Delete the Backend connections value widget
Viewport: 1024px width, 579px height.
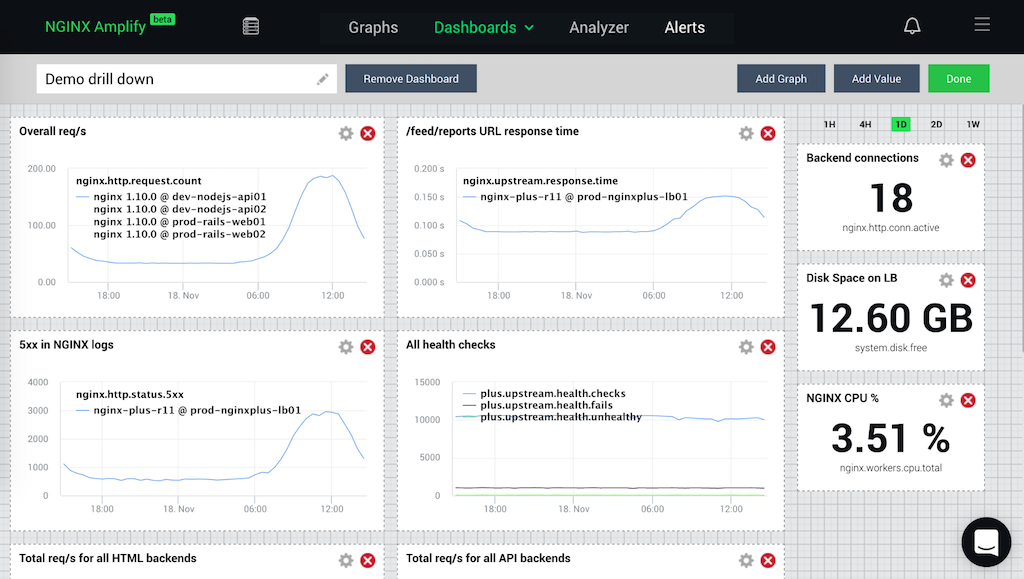(x=968, y=160)
